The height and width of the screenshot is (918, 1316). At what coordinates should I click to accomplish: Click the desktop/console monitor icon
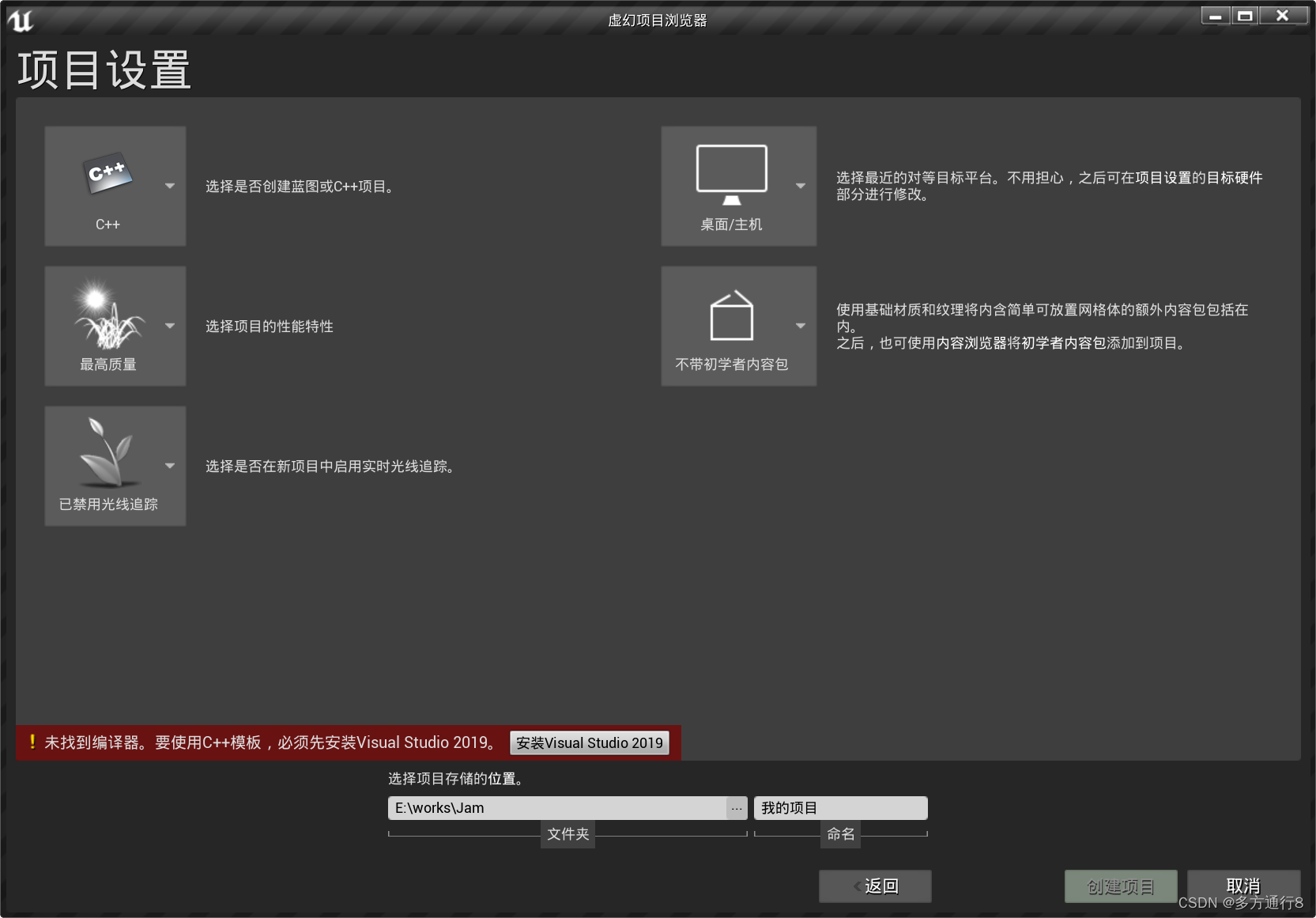click(x=731, y=175)
